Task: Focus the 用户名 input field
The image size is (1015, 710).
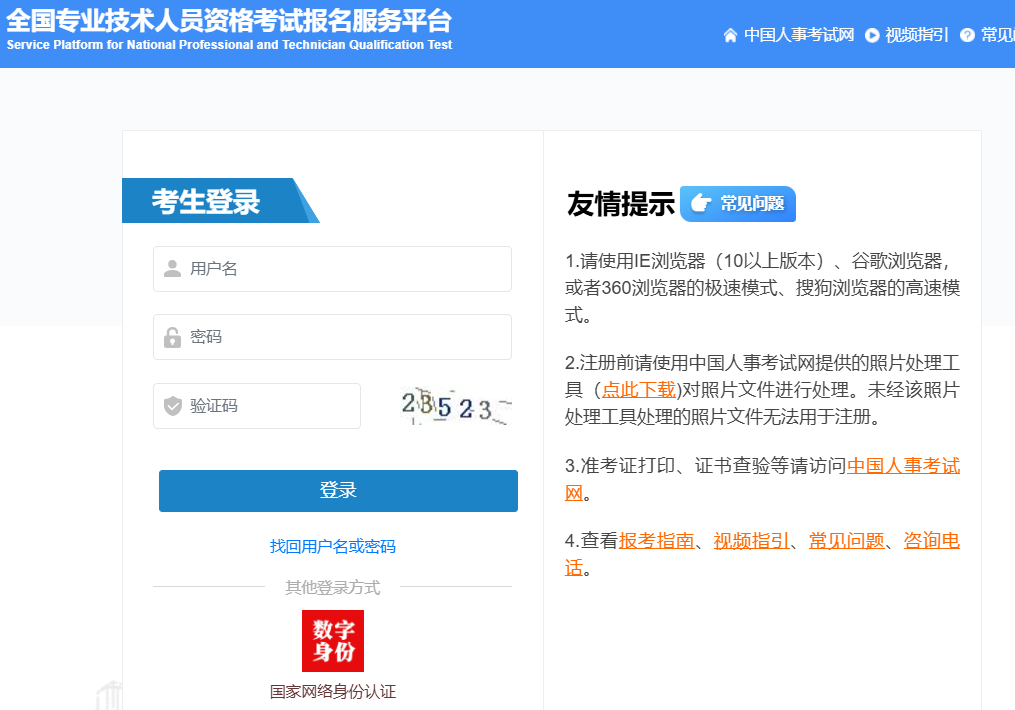Action: (x=332, y=269)
